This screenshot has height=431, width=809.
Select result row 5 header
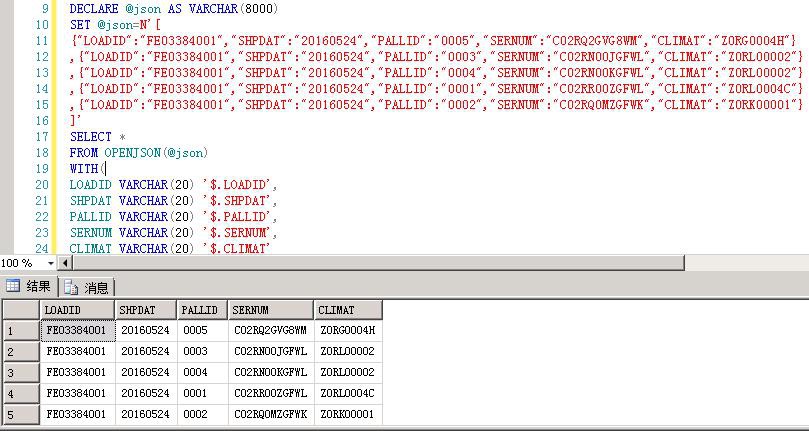pyautogui.click(x=20, y=414)
